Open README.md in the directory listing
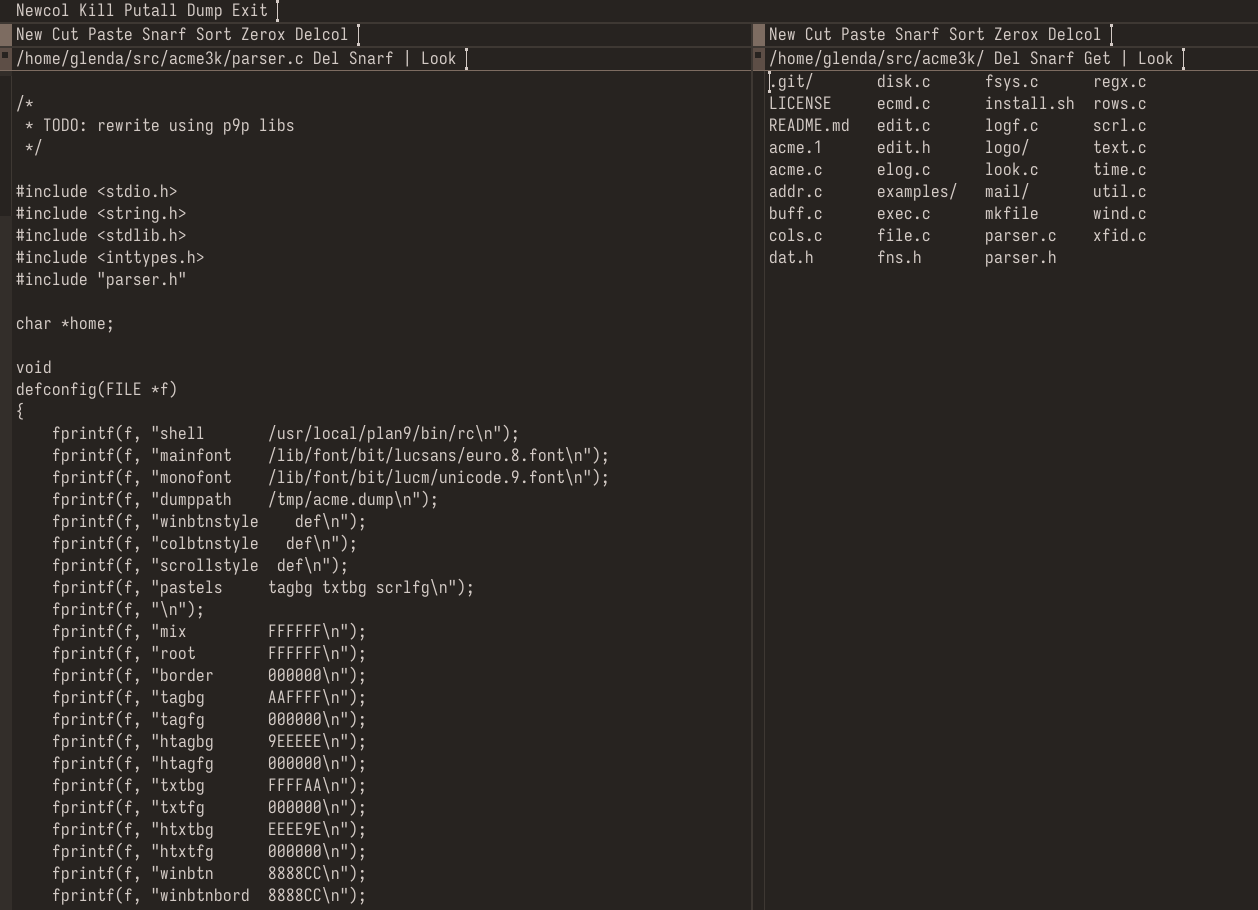 [x=809, y=126]
